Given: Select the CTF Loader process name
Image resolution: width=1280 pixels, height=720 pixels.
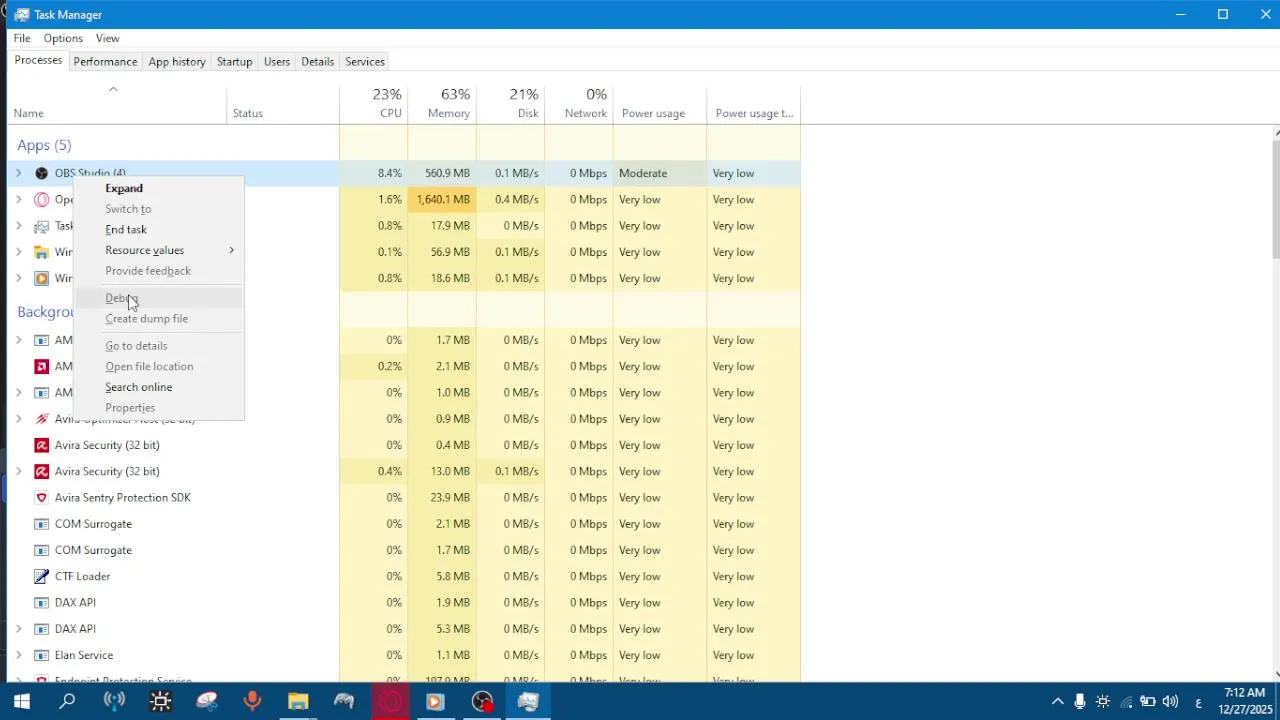Looking at the screenshot, I should 83,576.
